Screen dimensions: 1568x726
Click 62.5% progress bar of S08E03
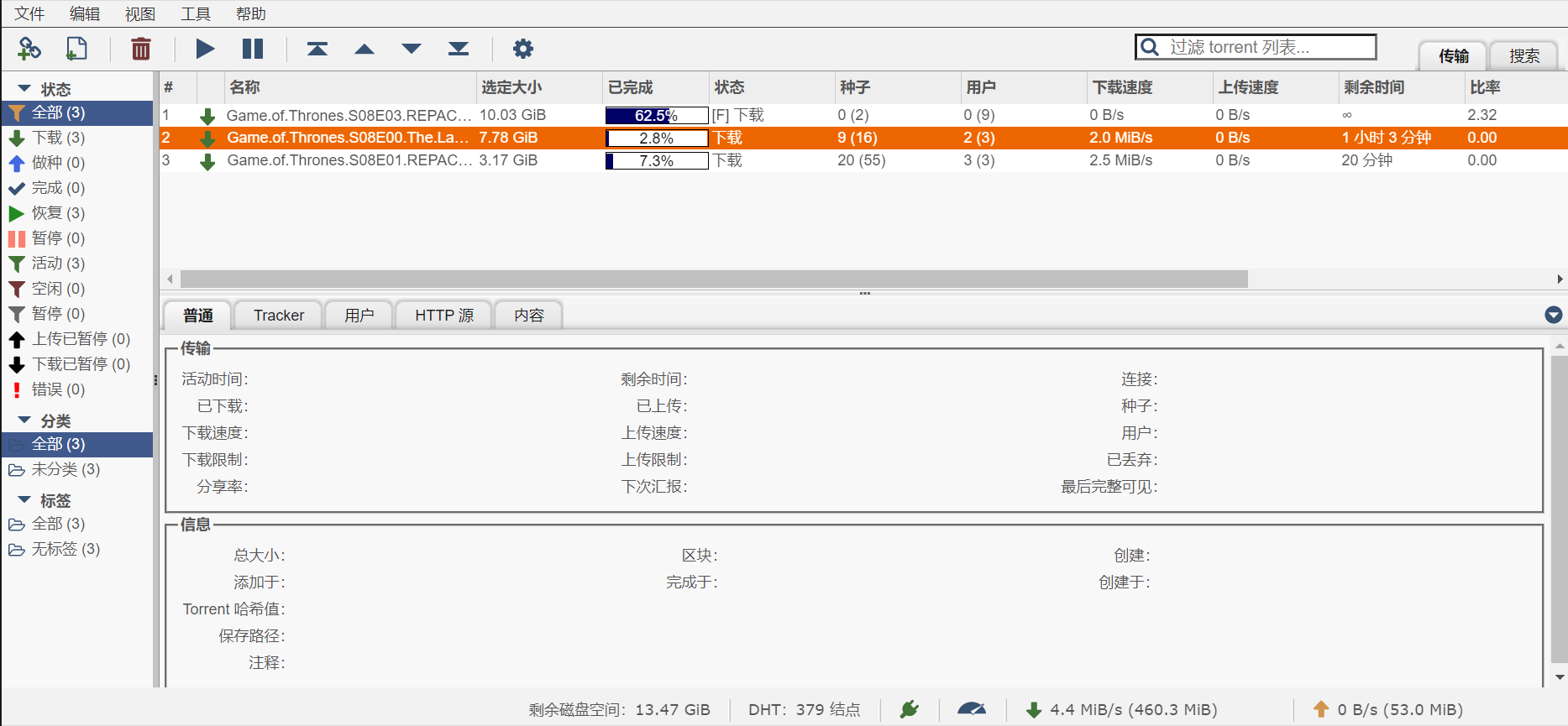point(657,115)
